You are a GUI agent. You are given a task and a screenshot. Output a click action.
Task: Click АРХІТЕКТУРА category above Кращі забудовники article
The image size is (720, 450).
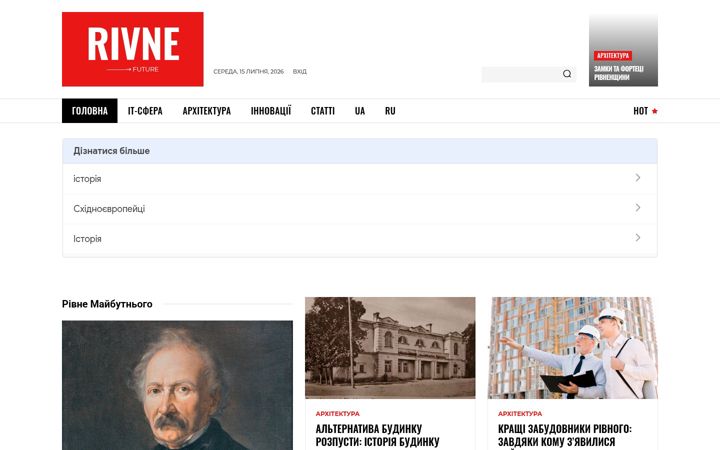point(520,414)
